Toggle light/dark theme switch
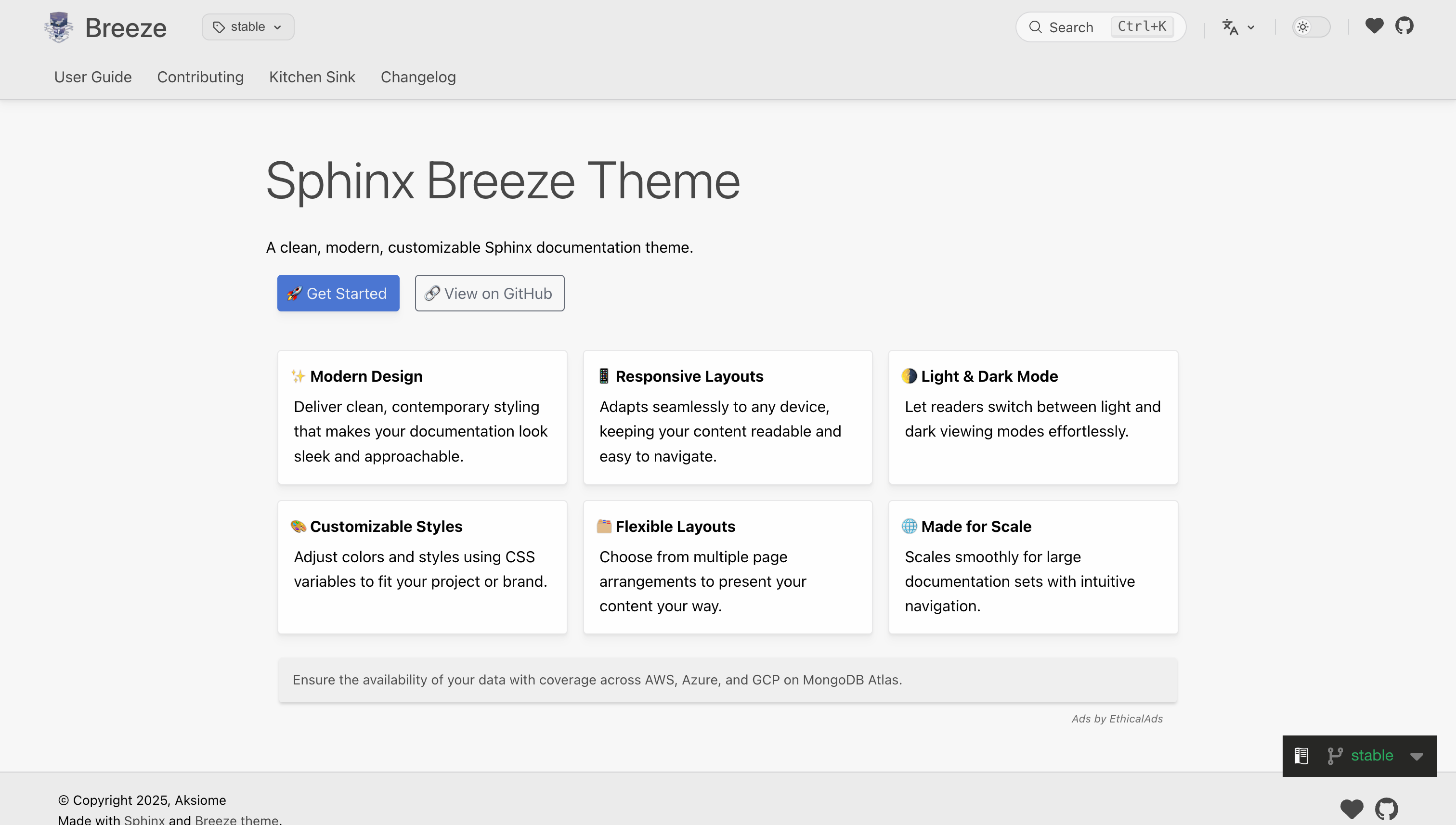This screenshot has height=825, width=1456. coord(1311,27)
